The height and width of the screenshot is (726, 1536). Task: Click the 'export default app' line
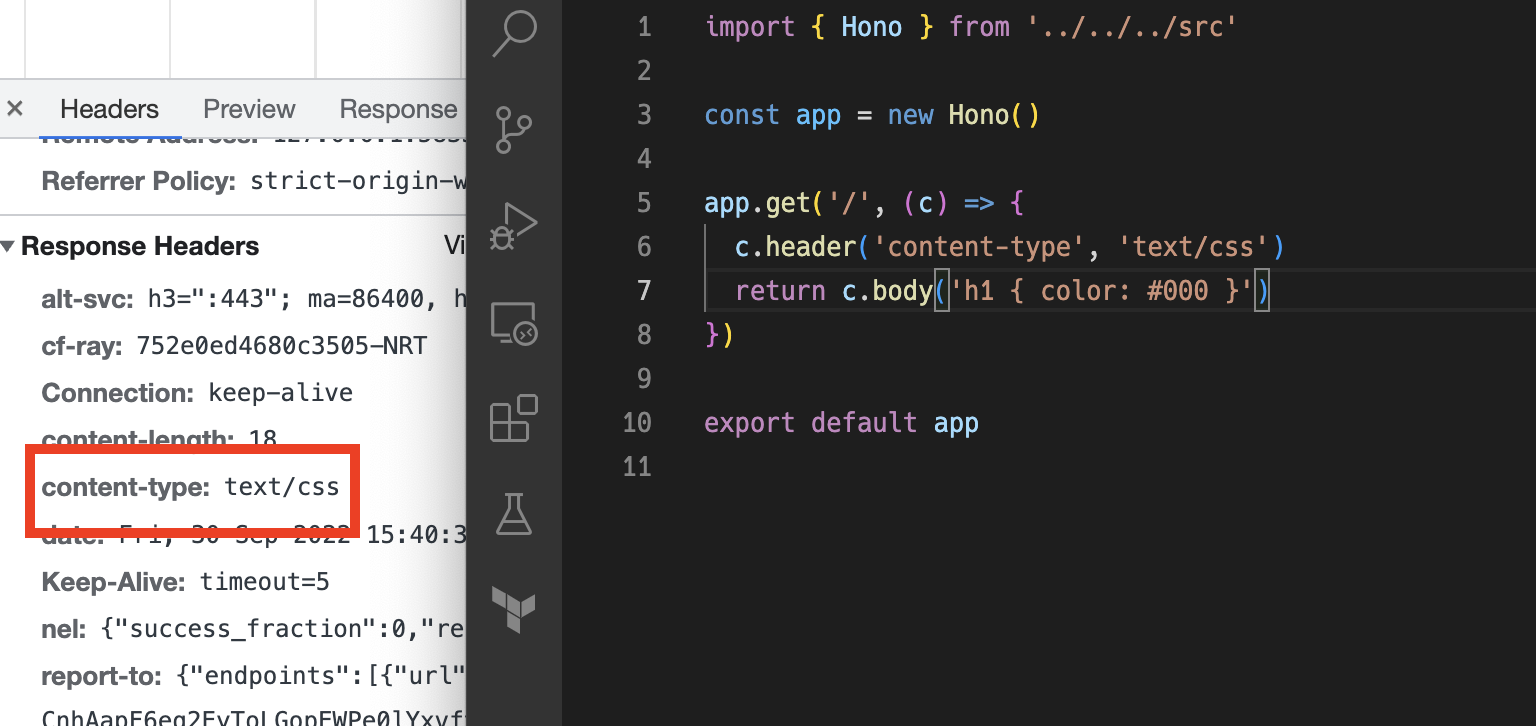(841, 423)
